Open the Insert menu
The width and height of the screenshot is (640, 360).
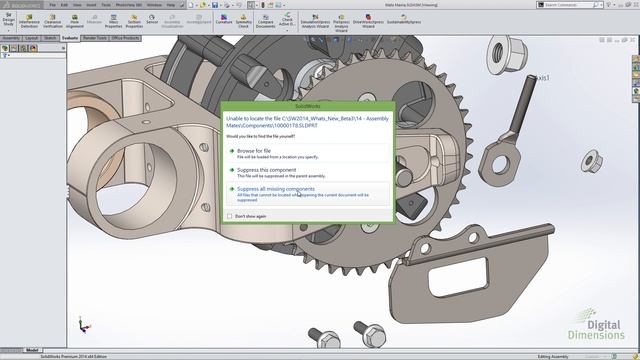[x=91, y=5]
